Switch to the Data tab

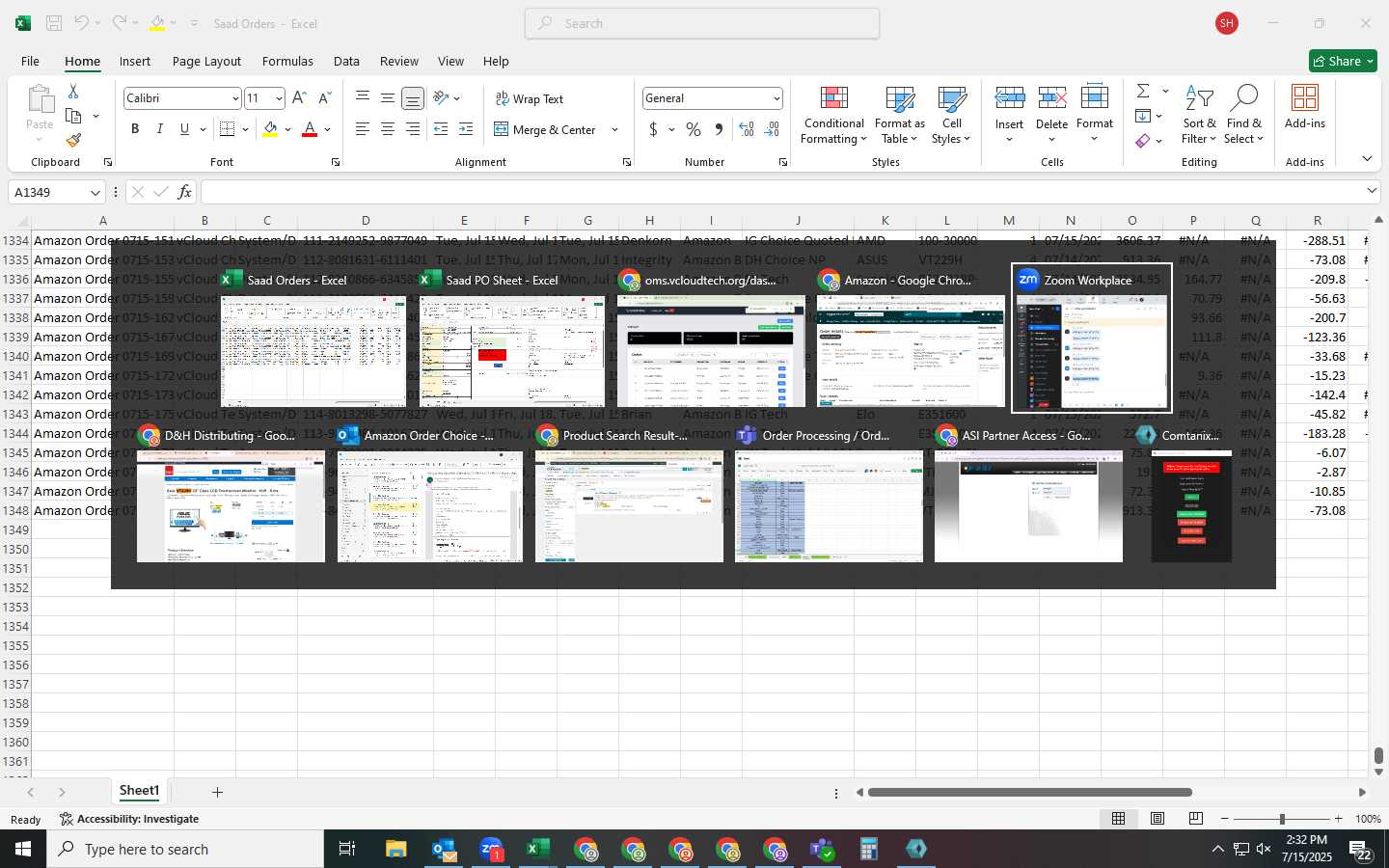[x=346, y=61]
